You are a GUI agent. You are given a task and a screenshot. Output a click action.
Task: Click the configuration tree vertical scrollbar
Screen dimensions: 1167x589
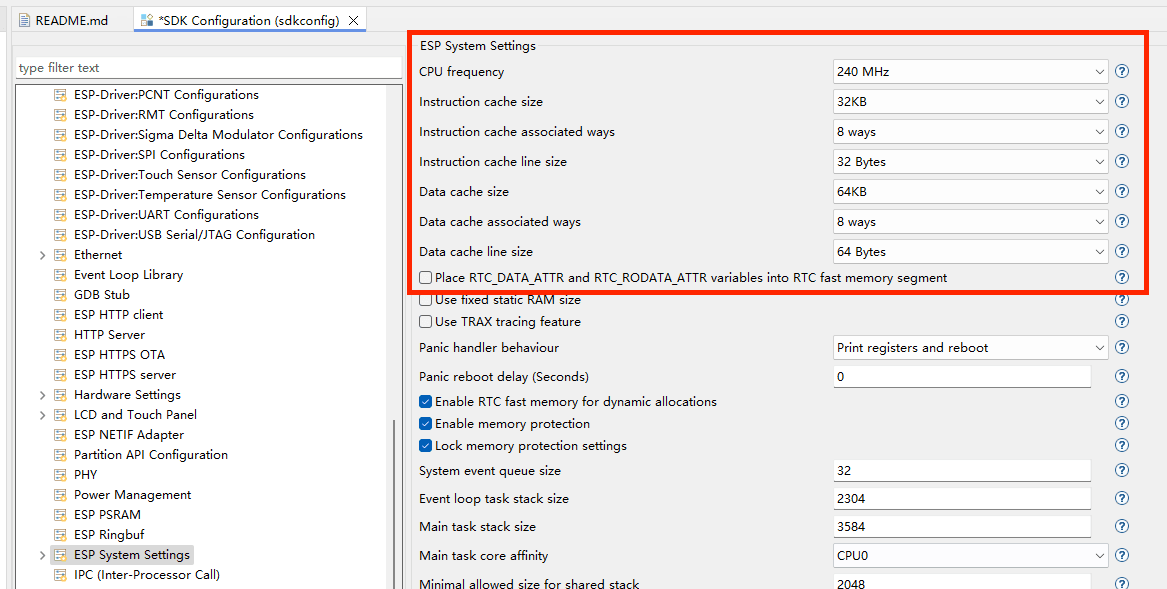coord(394,503)
